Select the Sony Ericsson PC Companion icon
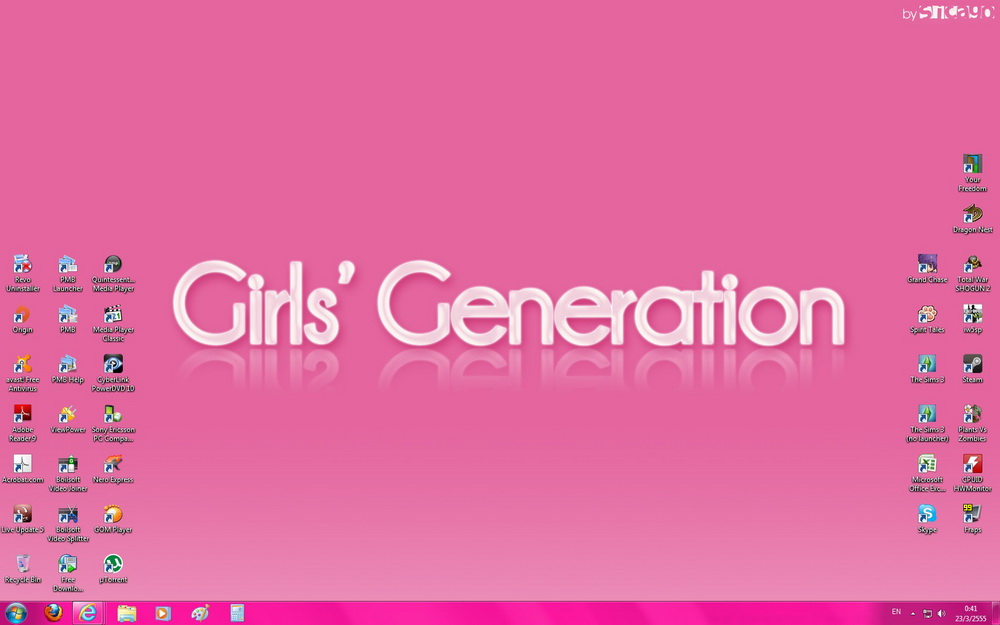Viewport: 1000px width, 625px height. pos(113,423)
